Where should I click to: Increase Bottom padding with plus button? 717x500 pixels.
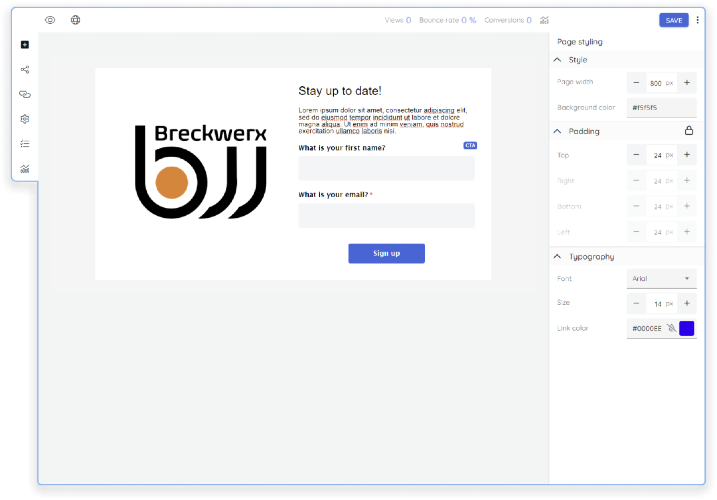pos(687,206)
